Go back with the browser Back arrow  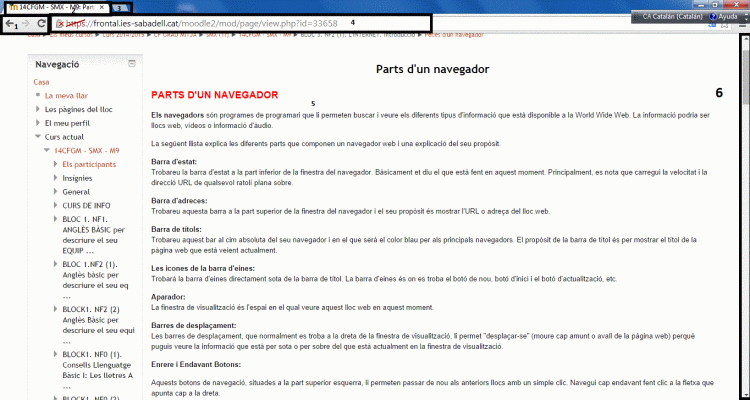(x=10, y=23)
